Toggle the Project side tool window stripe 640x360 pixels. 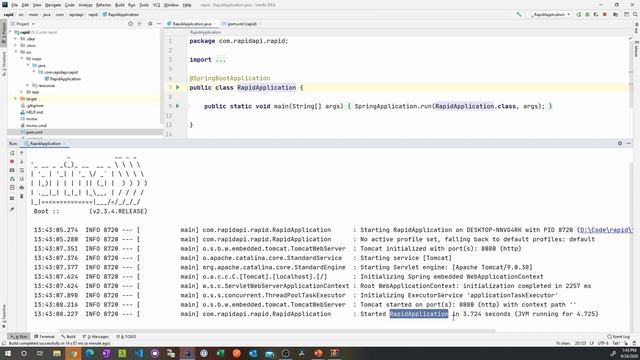tap(4, 34)
